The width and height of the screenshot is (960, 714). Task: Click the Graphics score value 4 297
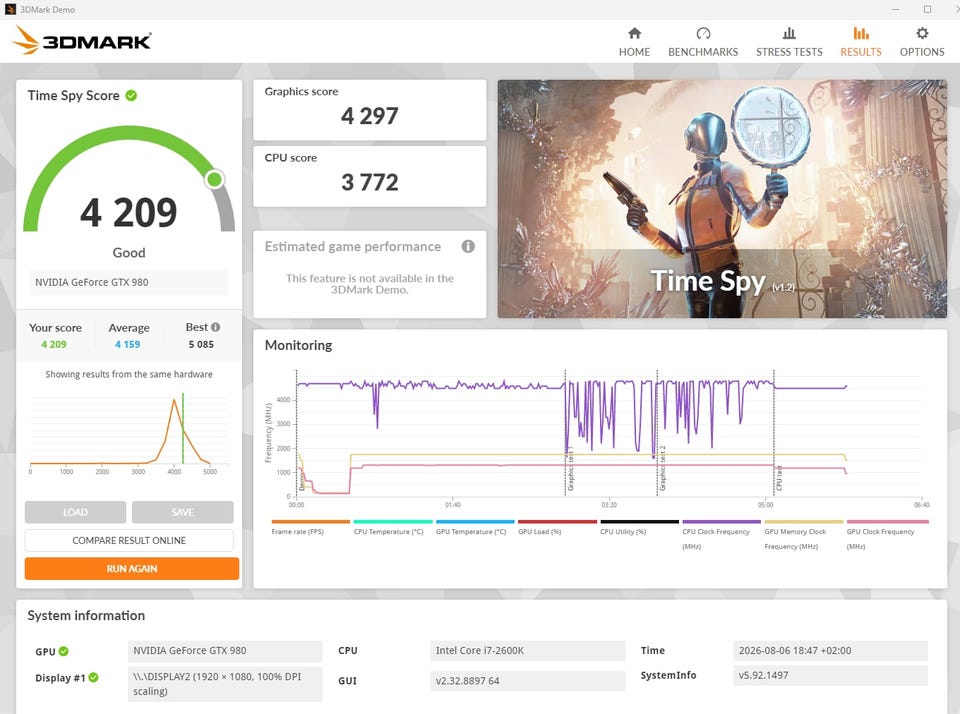tap(370, 116)
